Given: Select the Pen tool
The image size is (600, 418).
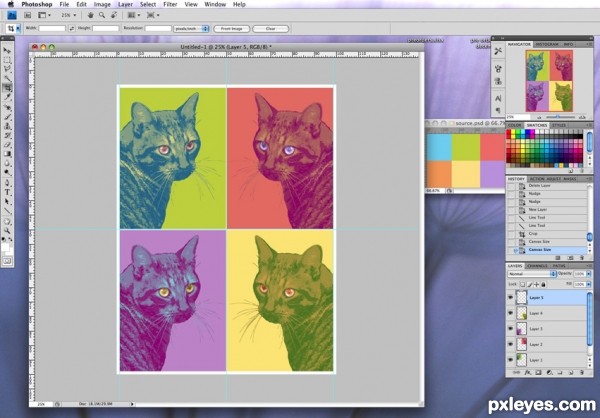Looking at the screenshot, I should tap(7, 183).
